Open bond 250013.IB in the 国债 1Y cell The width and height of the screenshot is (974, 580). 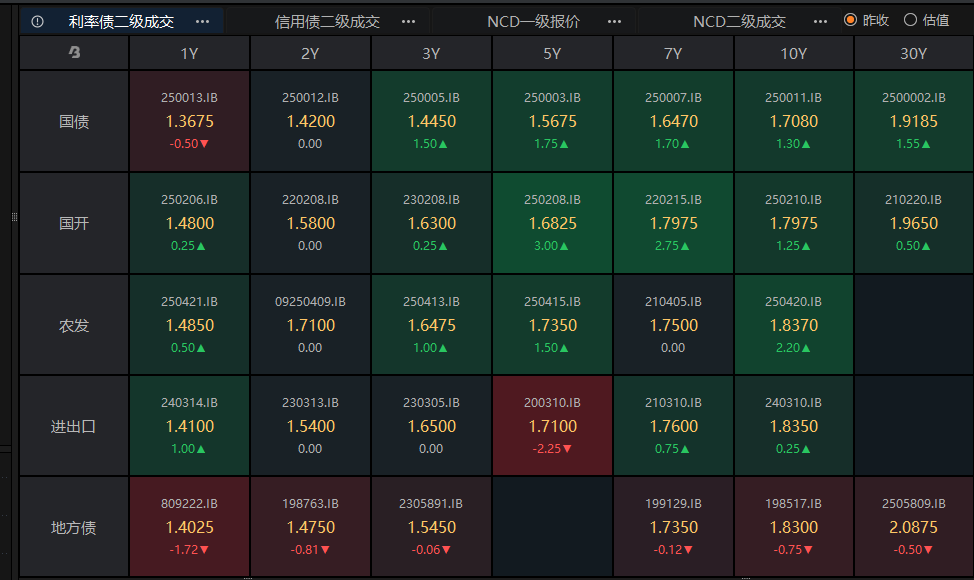tap(189, 121)
